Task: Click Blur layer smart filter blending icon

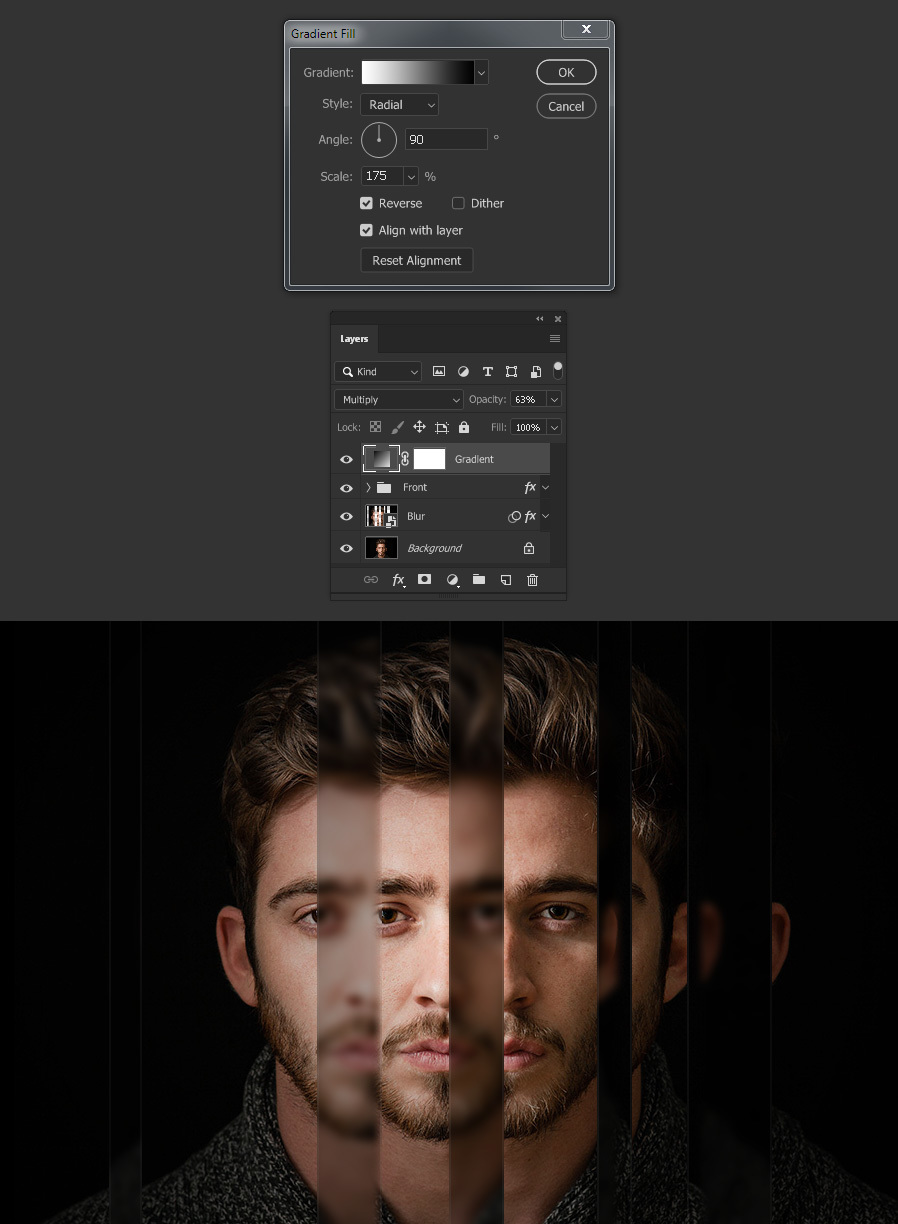Action: pos(514,517)
